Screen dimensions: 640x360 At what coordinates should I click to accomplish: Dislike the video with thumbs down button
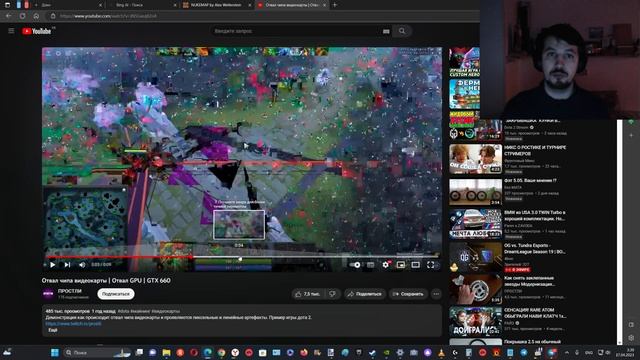[x=333, y=294]
